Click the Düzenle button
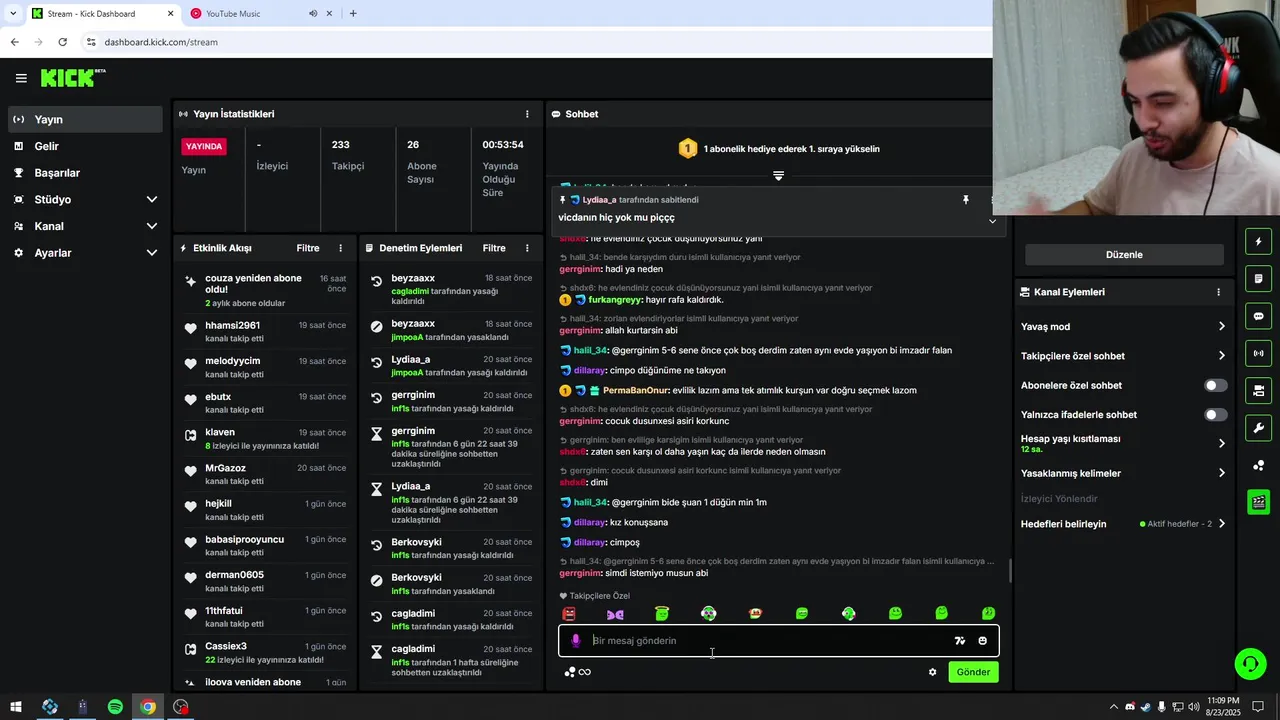This screenshot has width=1280, height=720. 1124,254
